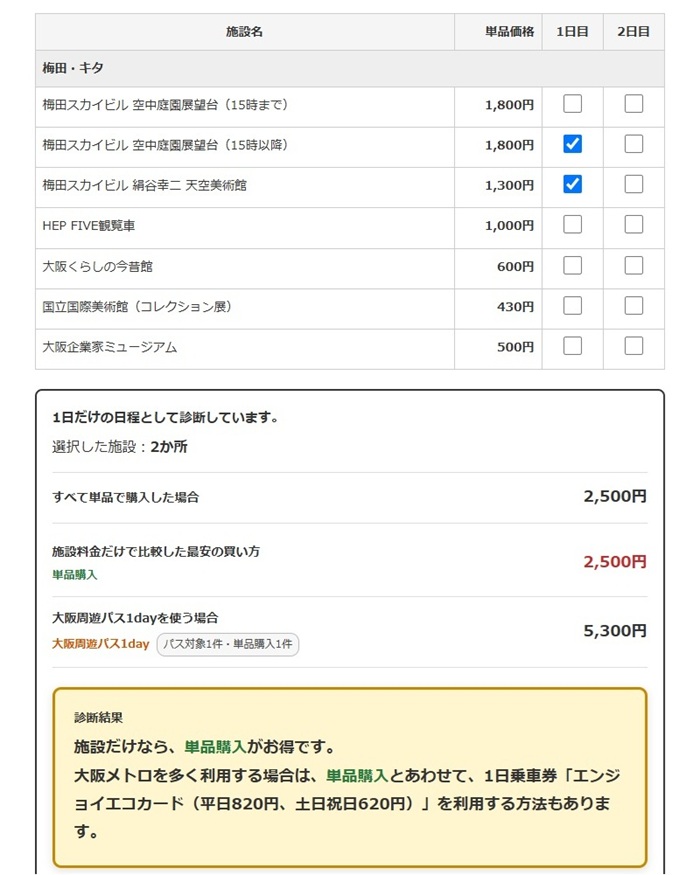This screenshot has height=875, width=700.
Task: Click the 大阪企業家ミュージアム facility name
Action: click(x=110, y=347)
